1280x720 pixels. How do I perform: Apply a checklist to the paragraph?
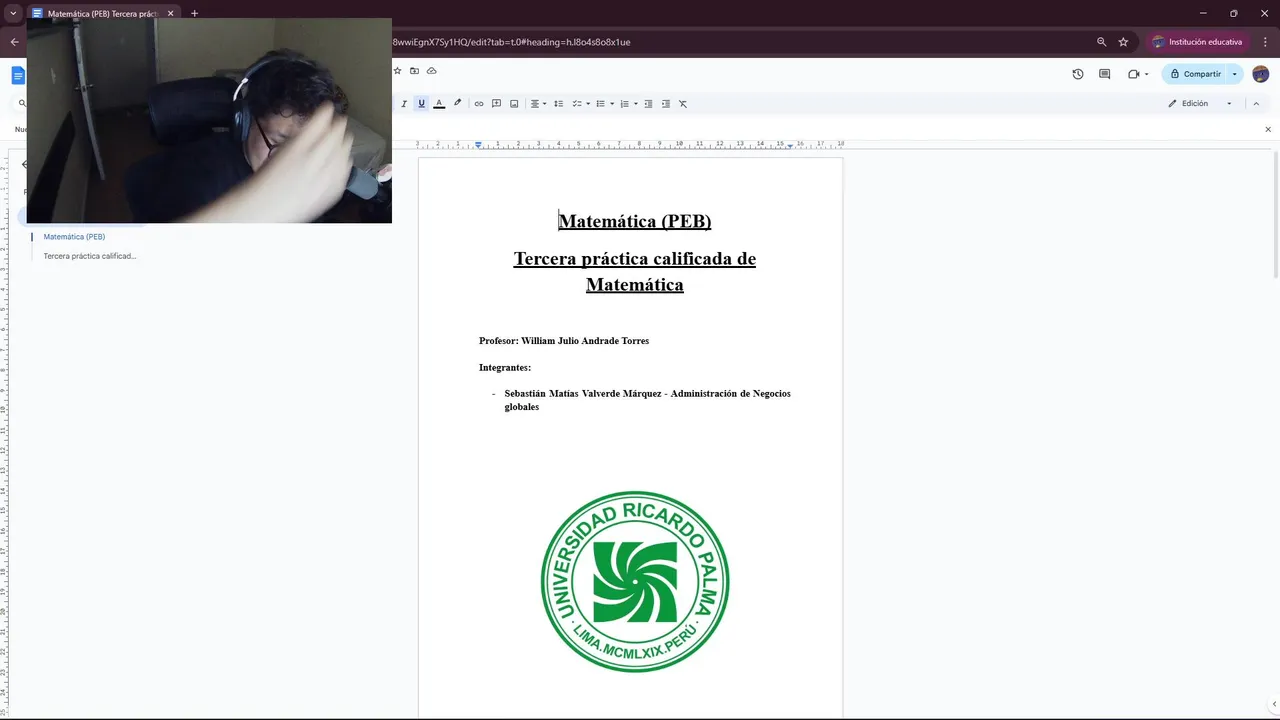[577, 104]
